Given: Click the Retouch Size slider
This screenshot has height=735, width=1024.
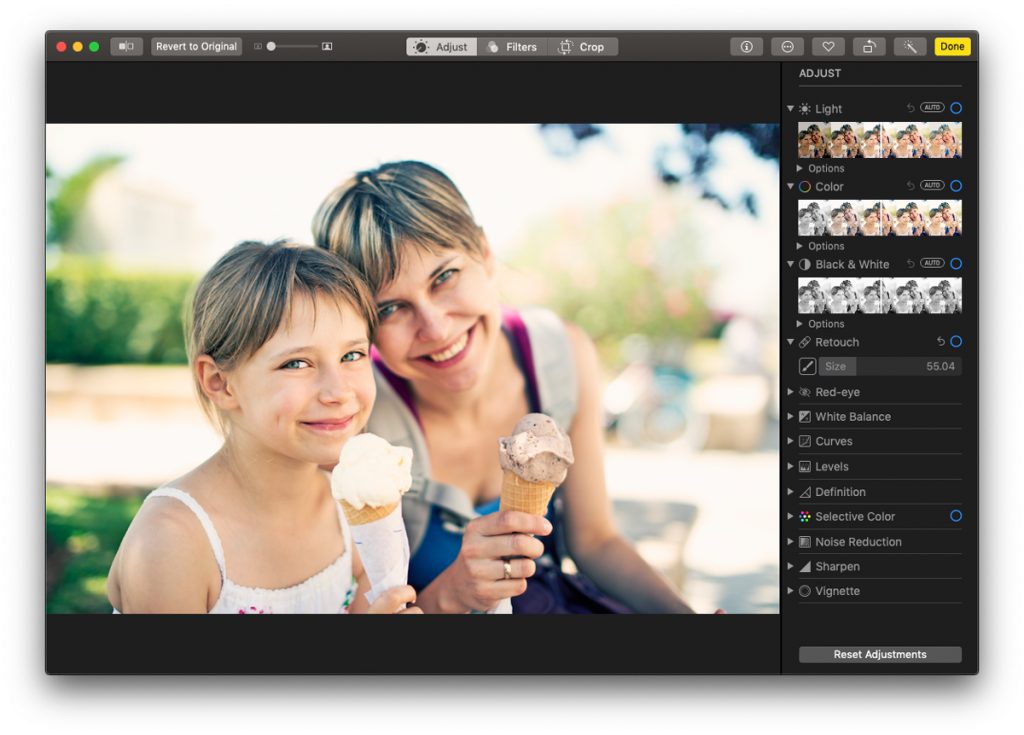Looking at the screenshot, I should tap(890, 367).
